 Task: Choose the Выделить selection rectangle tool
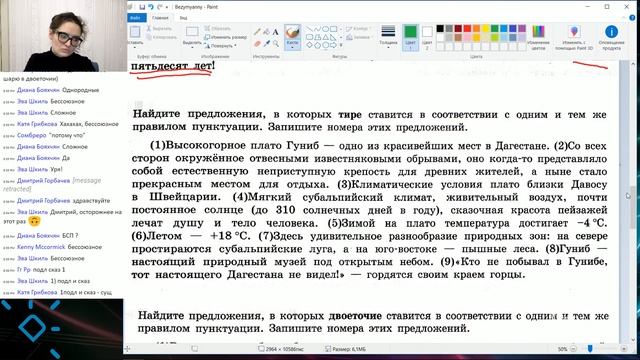[192, 32]
